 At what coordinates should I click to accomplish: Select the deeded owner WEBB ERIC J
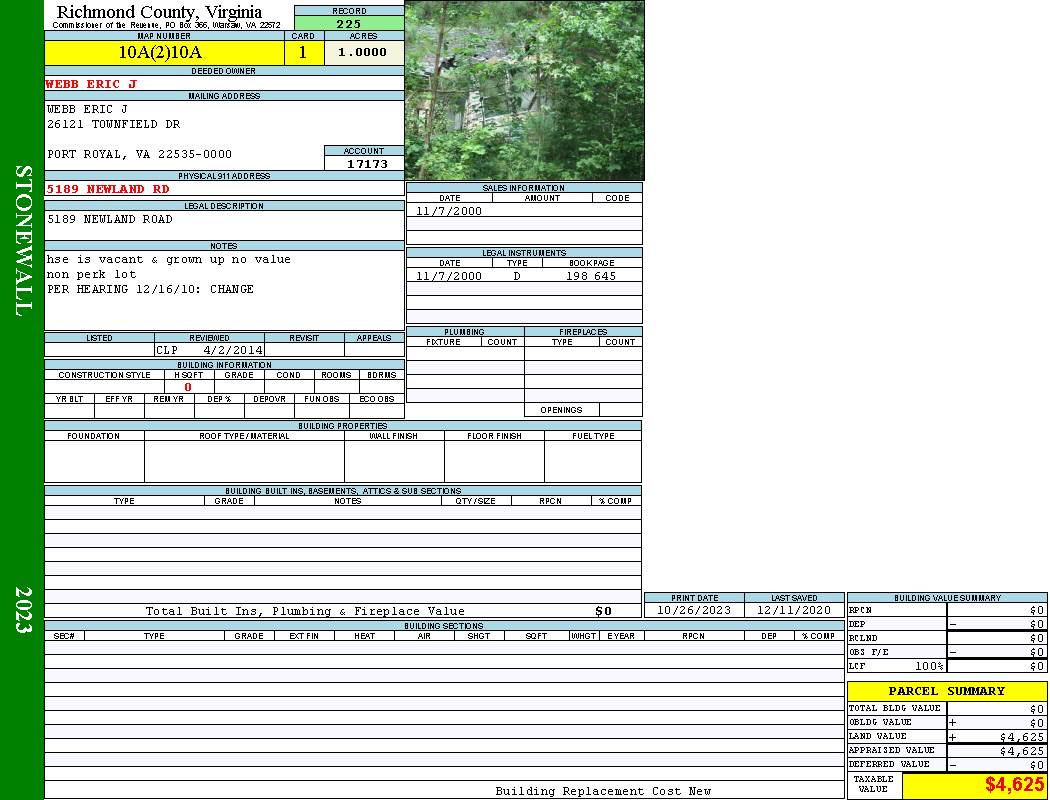point(91,84)
